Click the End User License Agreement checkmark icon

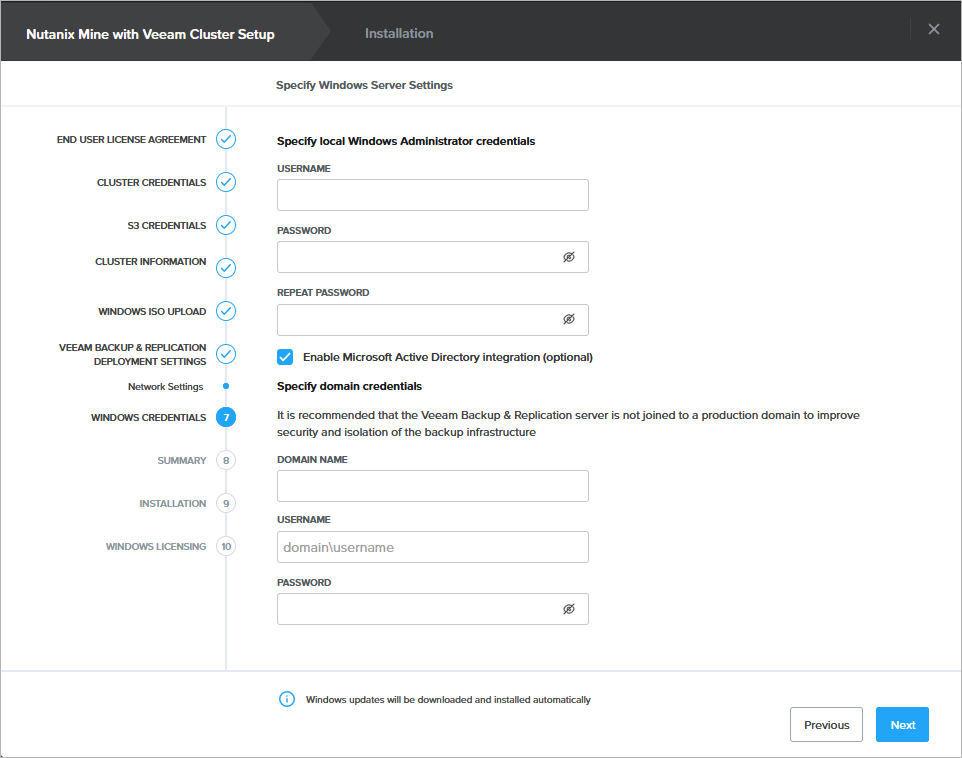pos(226,139)
